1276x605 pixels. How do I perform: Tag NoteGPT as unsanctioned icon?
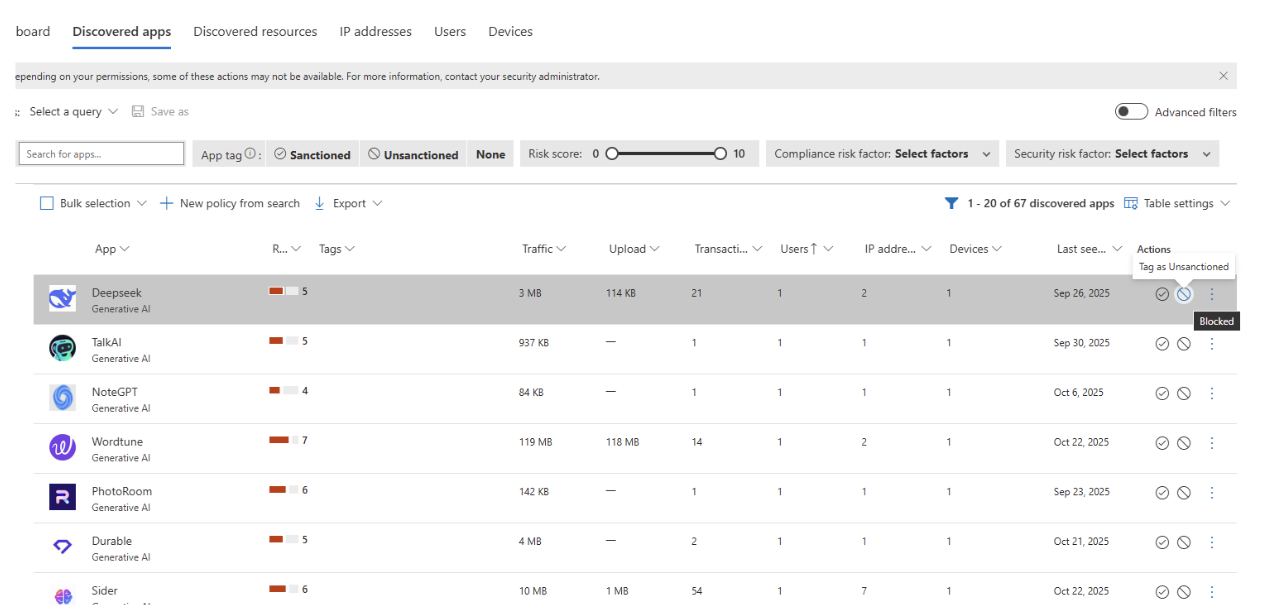coord(1183,393)
